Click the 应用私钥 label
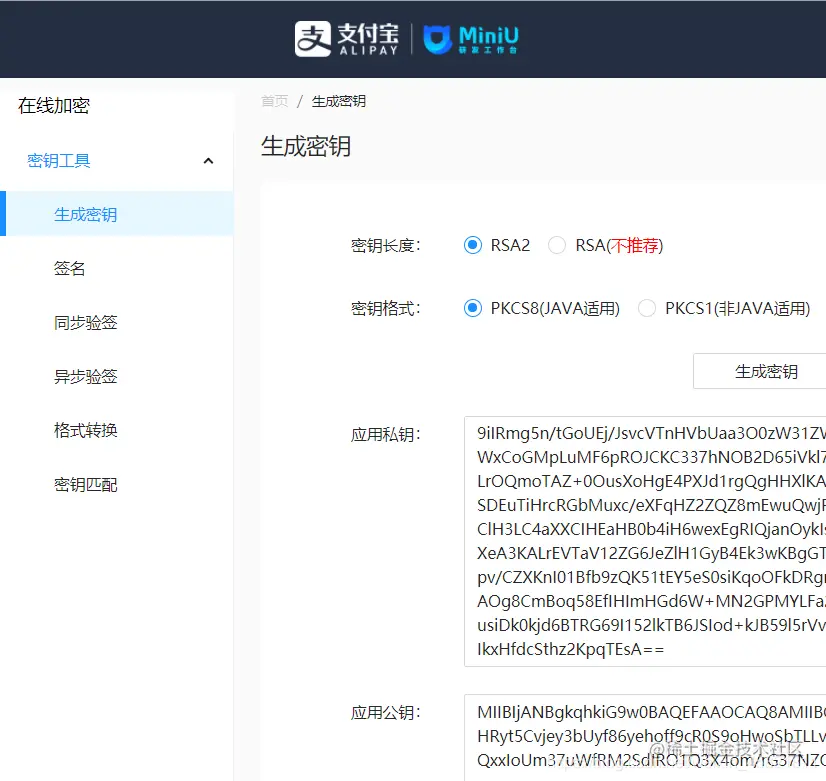This screenshot has height=781, width=826. 386,434
